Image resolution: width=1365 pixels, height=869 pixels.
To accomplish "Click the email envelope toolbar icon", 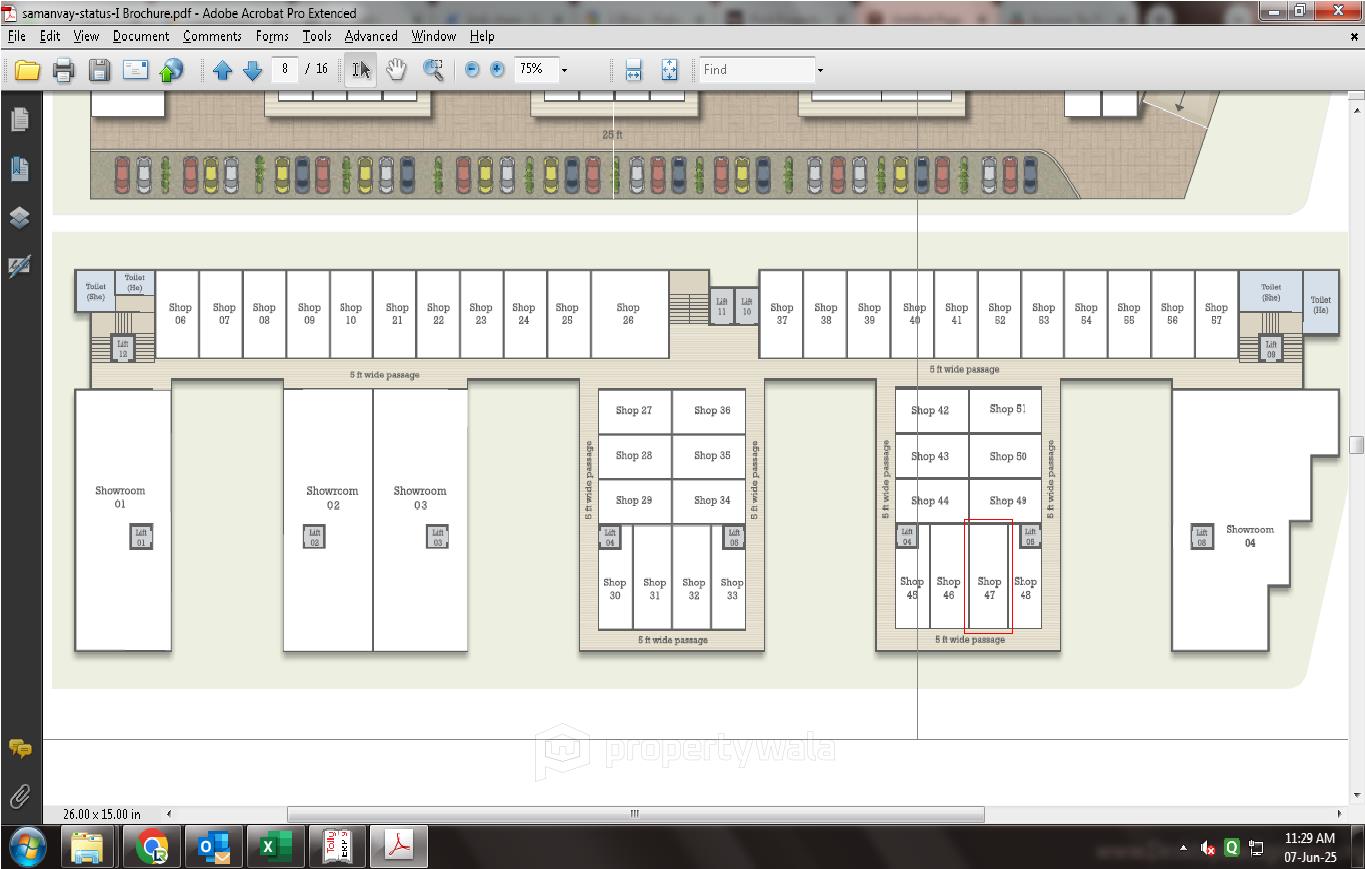I will (x=135, y=70).
